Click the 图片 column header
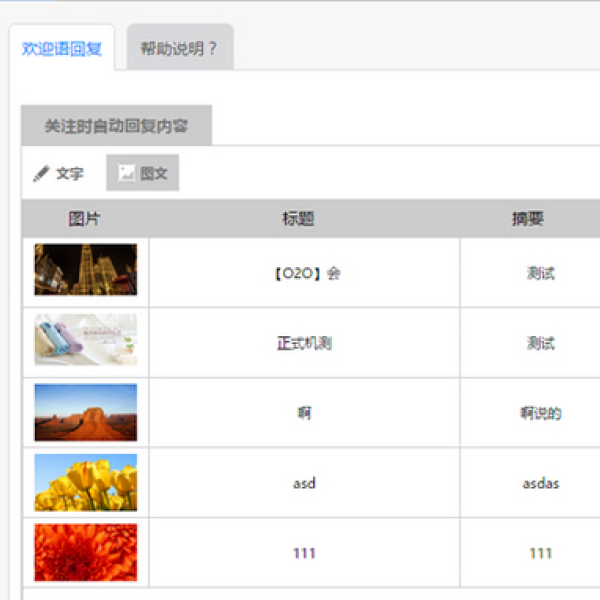The width and height of the screenshot is (600, 600). [85, 218]
